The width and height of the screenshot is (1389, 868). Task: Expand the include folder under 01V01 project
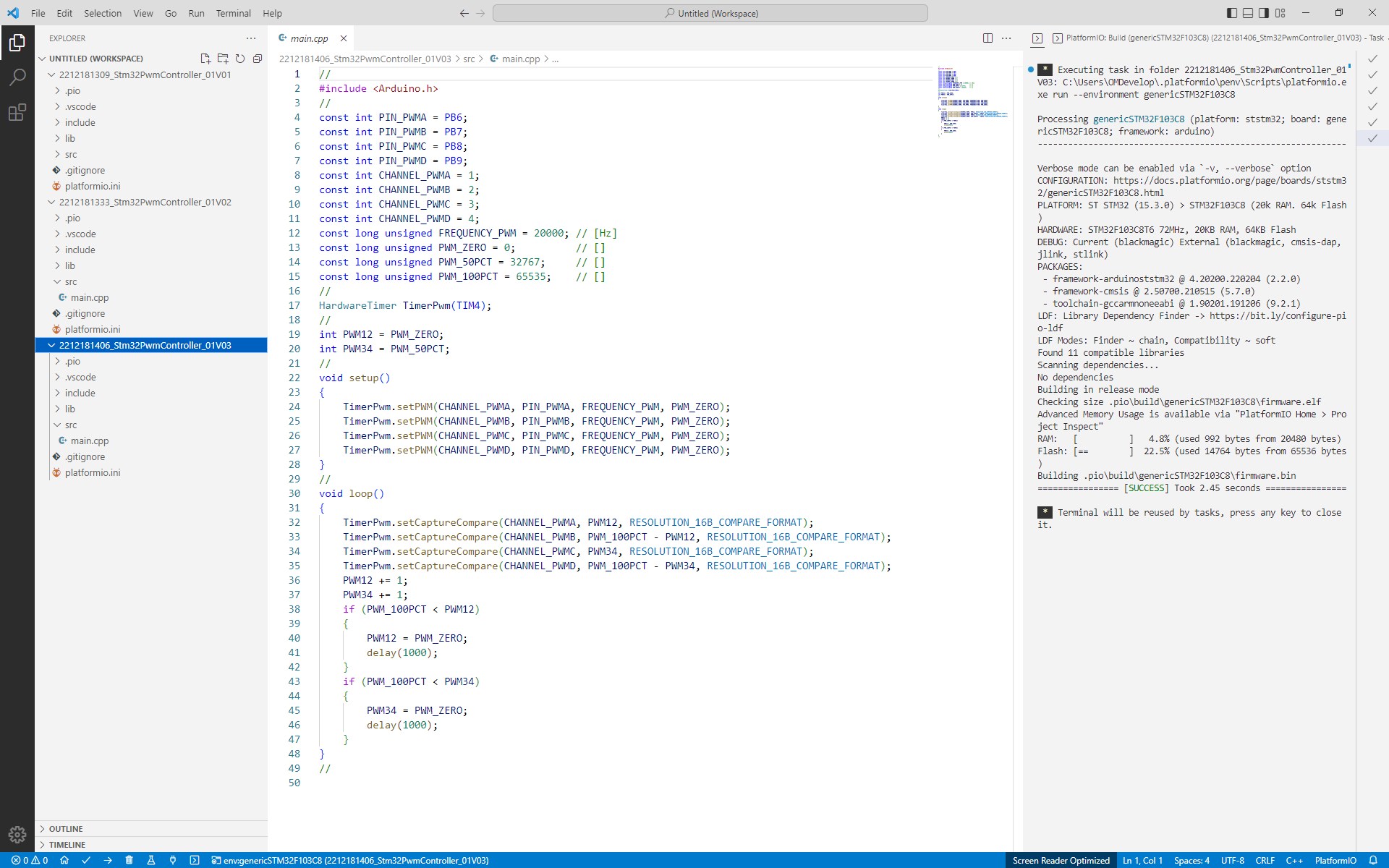(x=80, y=122)
